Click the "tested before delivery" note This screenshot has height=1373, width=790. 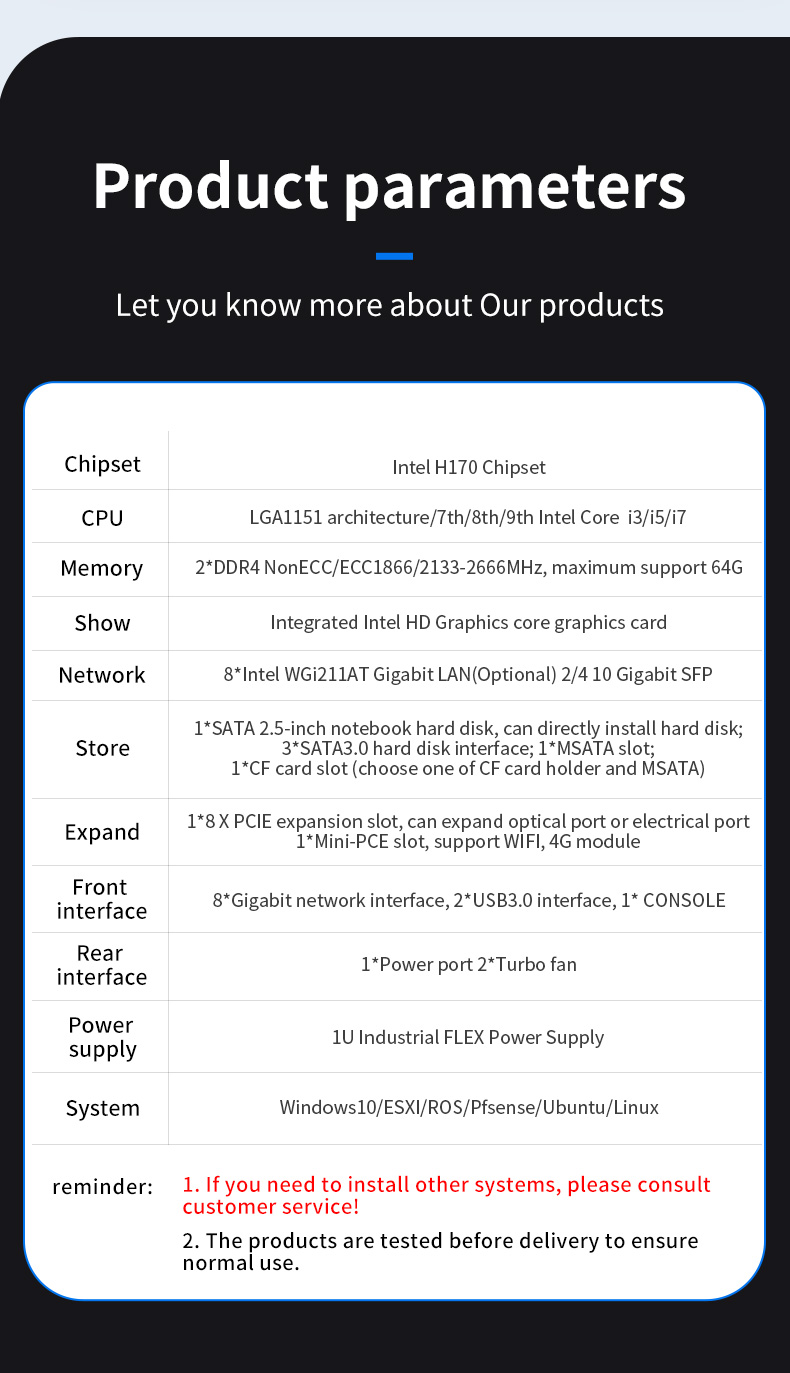coord(440,1251)
